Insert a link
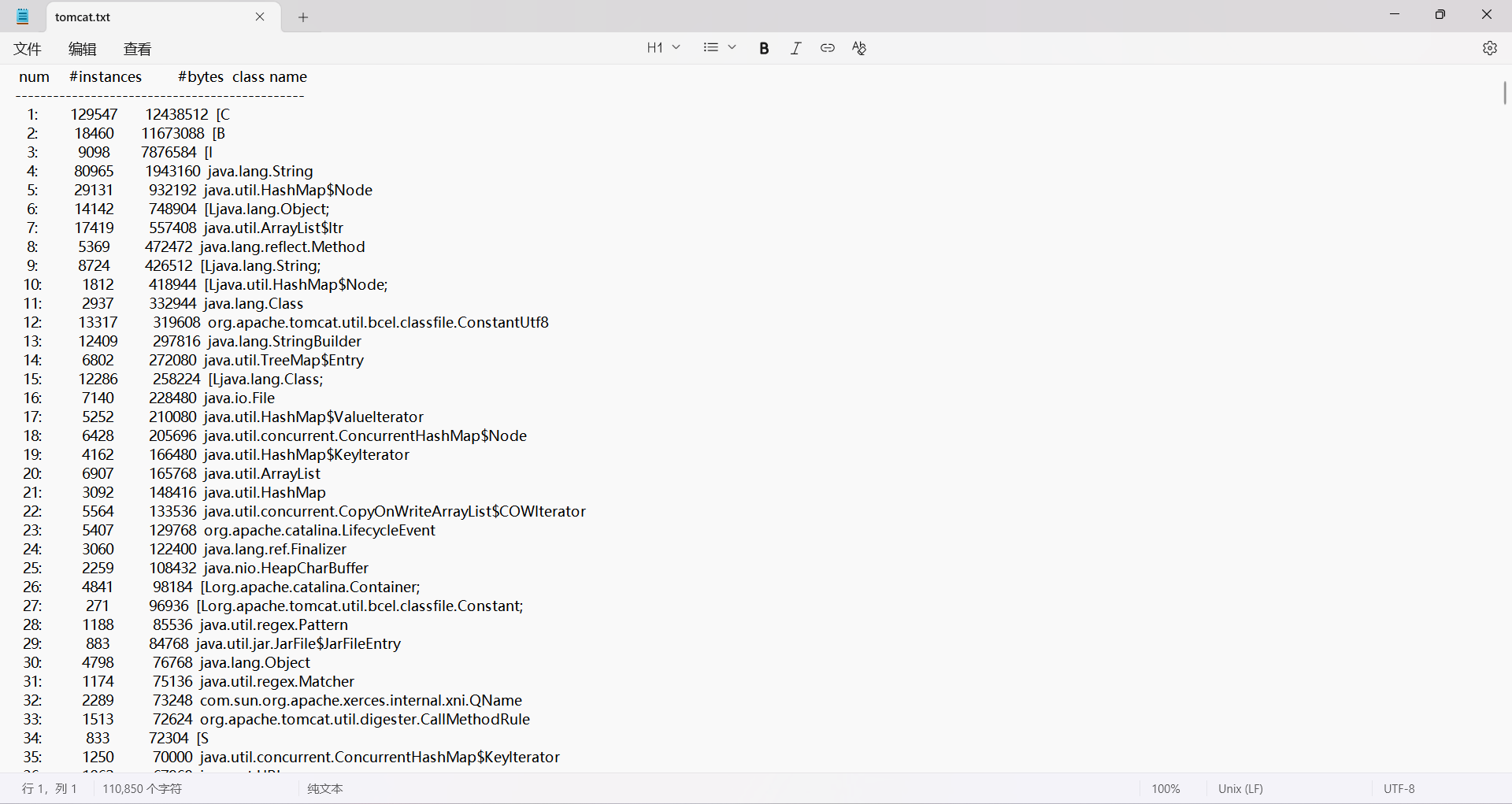1512x804 pixels. click(x=827, y=48)
